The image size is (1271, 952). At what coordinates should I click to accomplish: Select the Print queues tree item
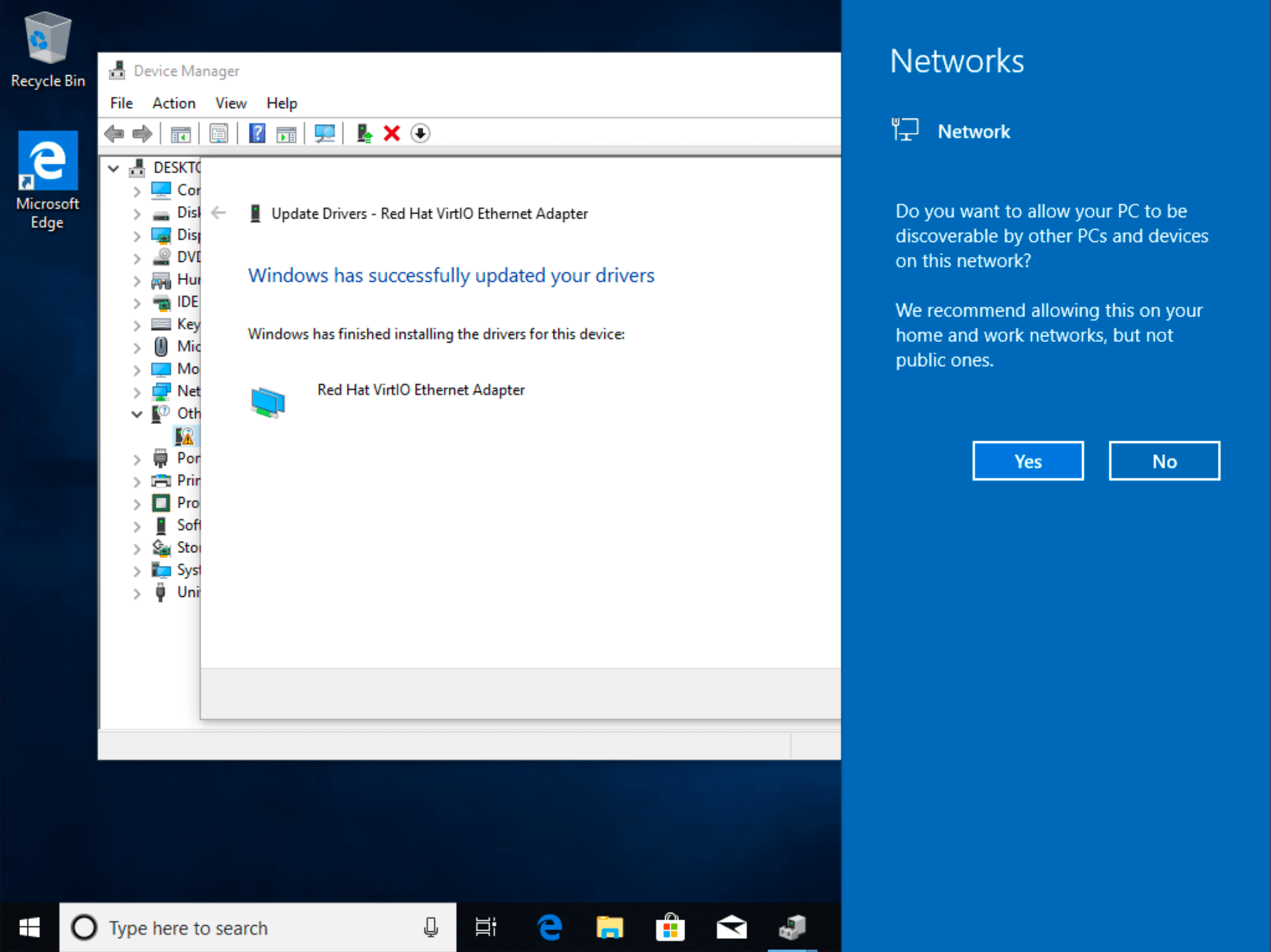[176, 480]
